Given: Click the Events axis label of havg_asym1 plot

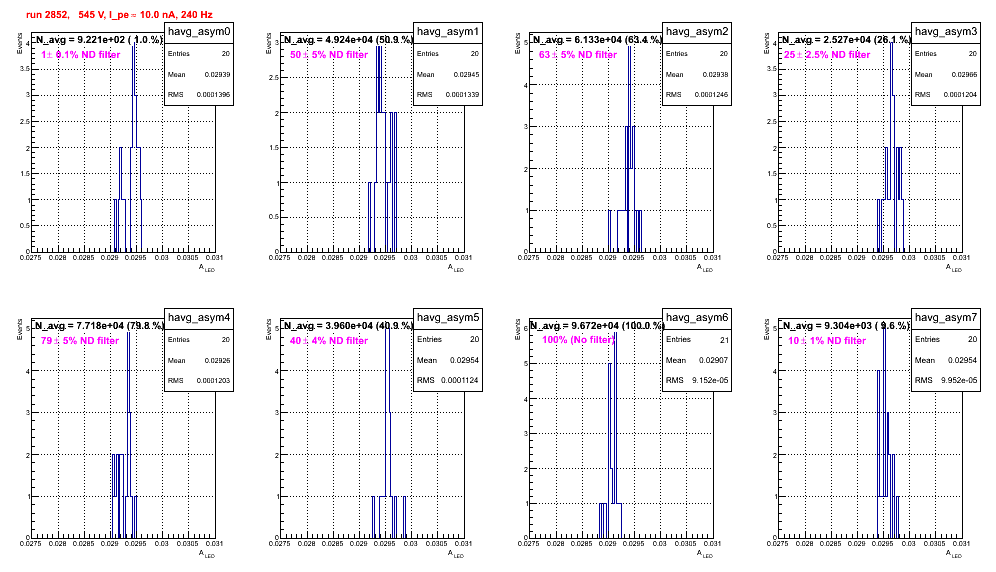Looking at the screenshot, I should coord(269,43).
